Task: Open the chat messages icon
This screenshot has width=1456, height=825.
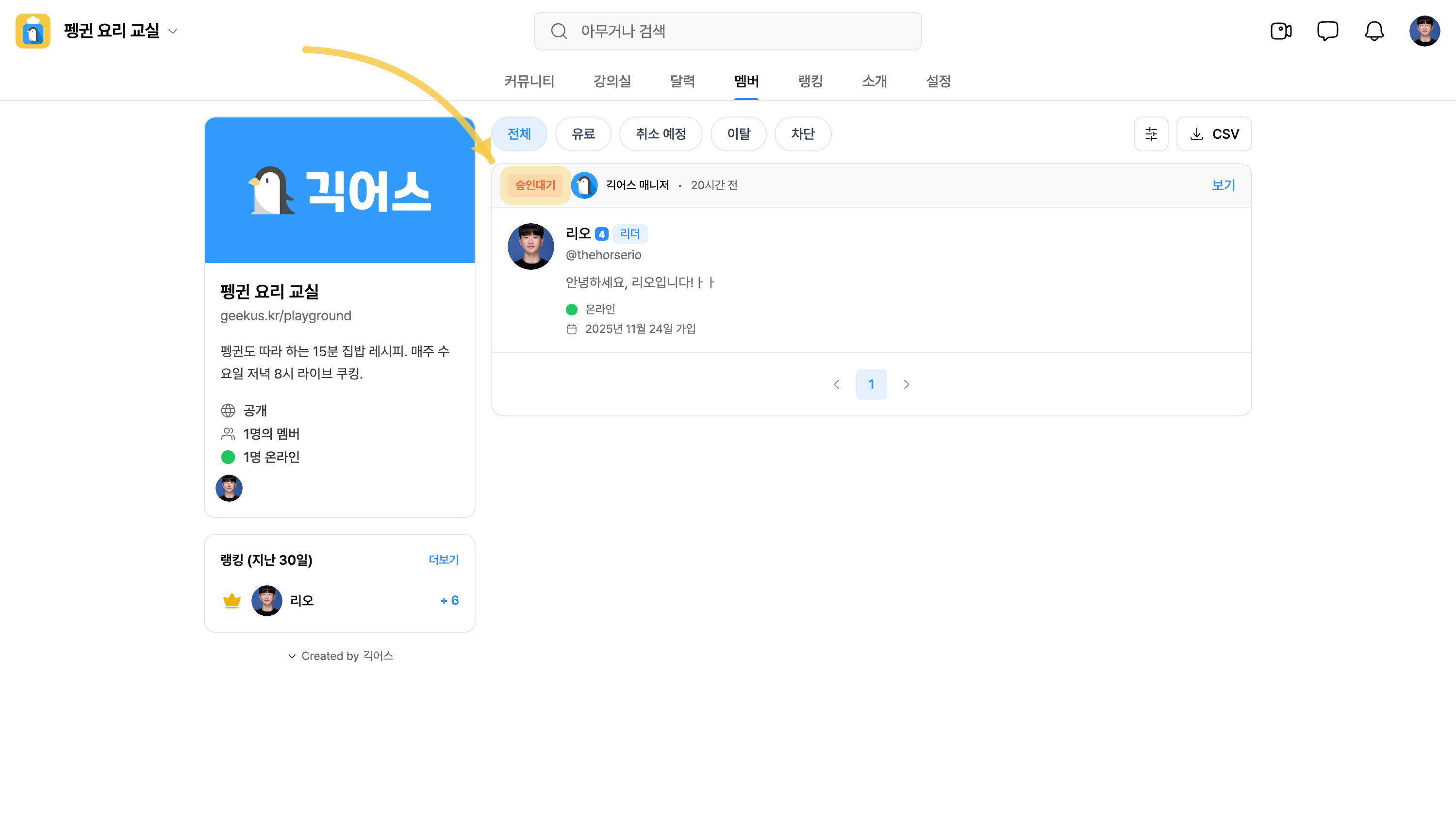Action: [x=1327, y=31]
